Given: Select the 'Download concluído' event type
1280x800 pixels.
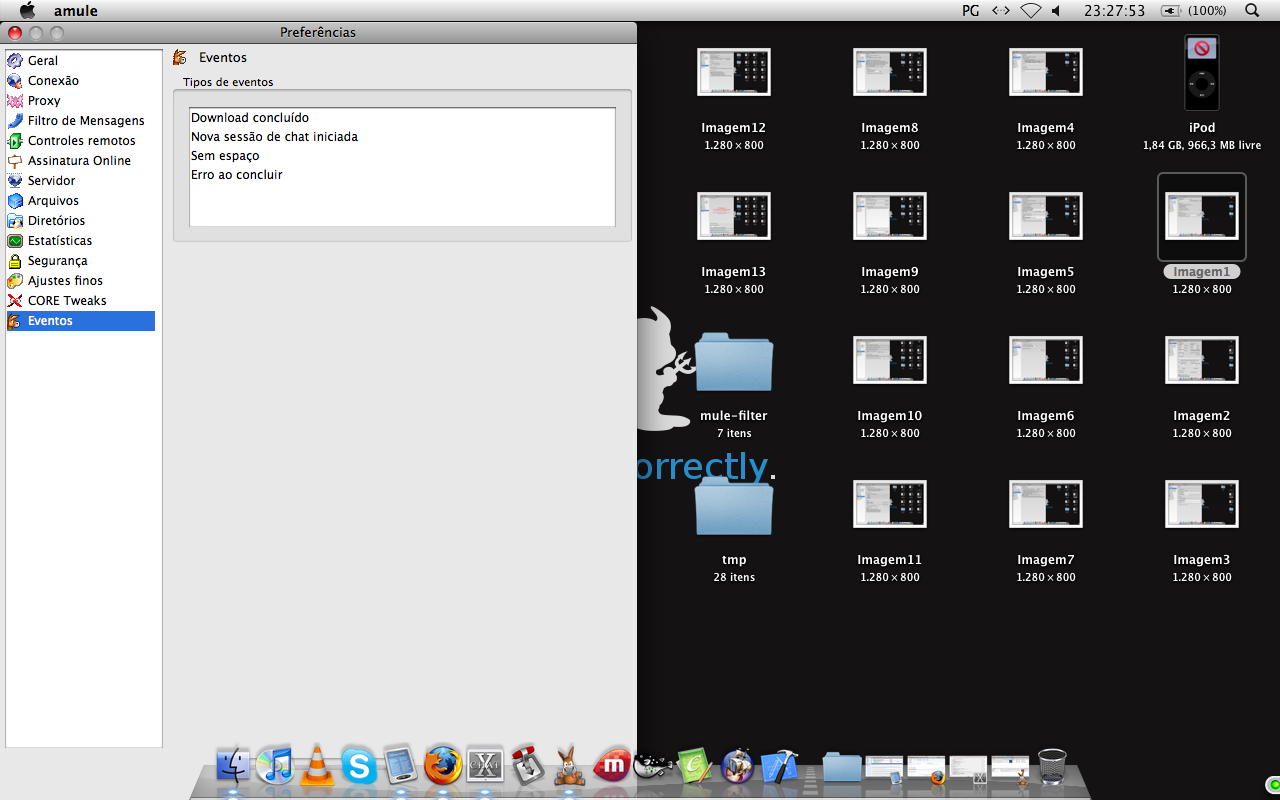Looking at the screenshot, I should (x=250, y=118).
